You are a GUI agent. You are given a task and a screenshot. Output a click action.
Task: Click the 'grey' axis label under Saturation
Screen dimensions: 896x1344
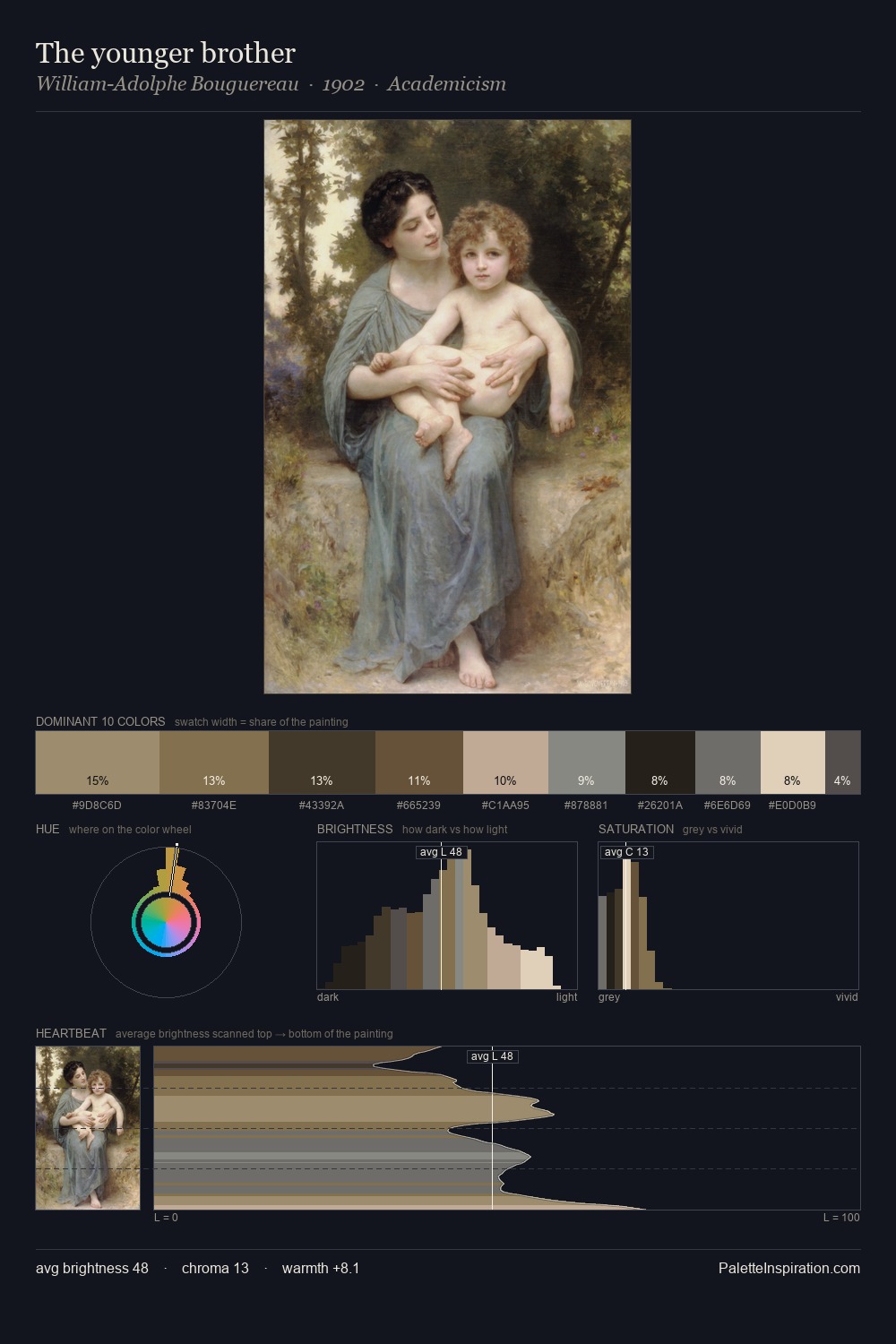(x=609, y=996)
